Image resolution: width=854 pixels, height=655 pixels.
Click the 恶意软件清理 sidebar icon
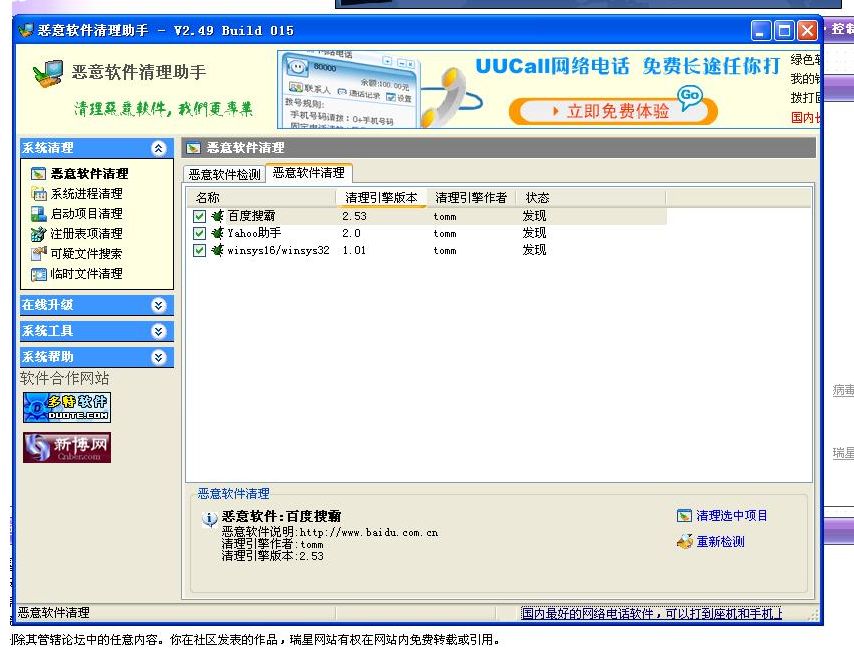38,174
